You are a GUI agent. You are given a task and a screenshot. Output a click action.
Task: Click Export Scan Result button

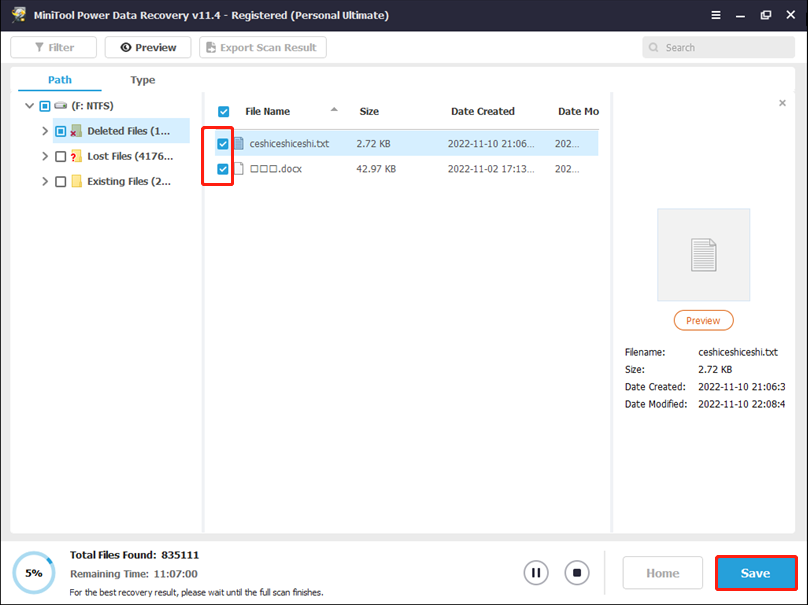[263, 47]
